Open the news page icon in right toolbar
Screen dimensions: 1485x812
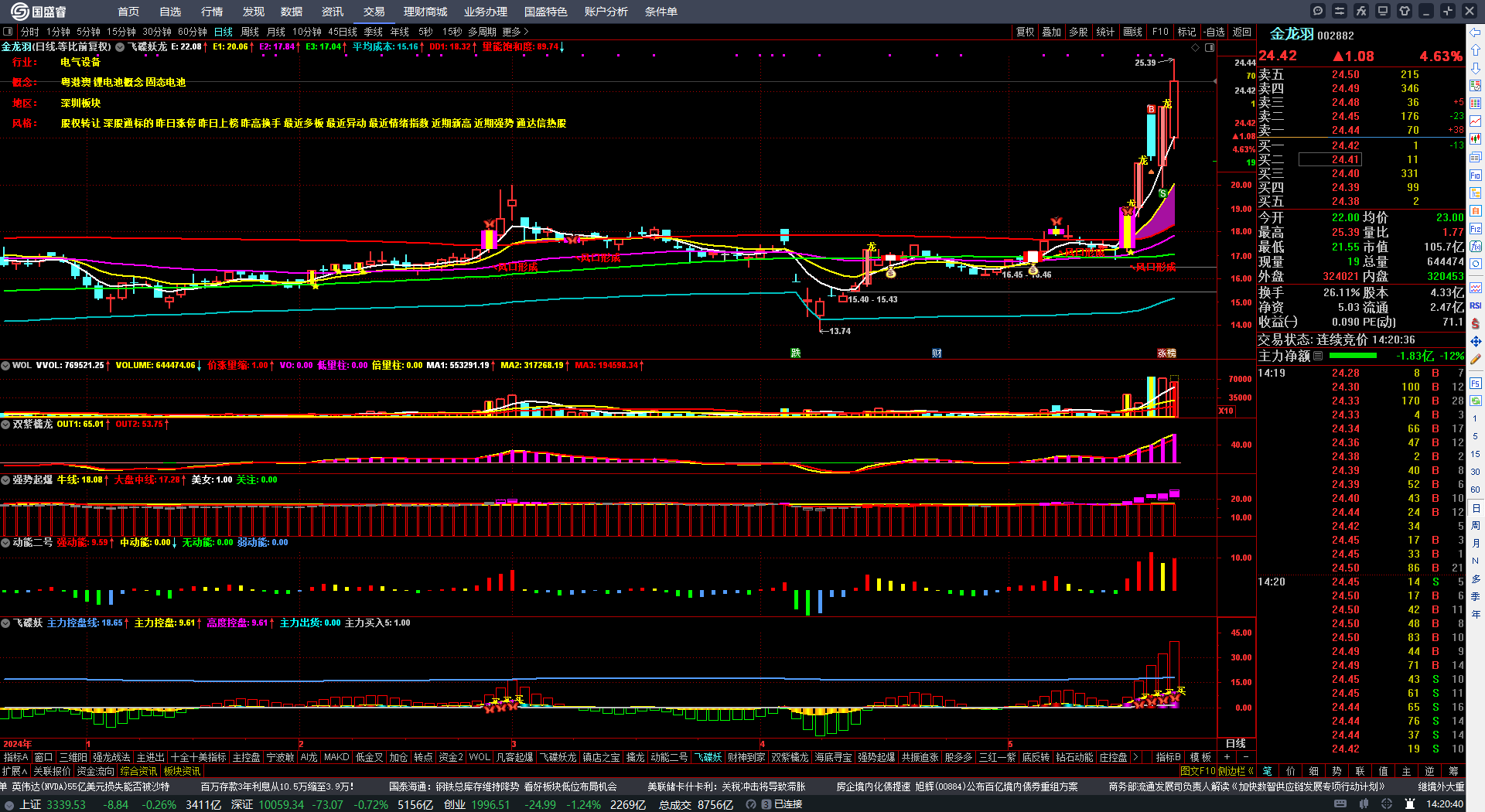pyautogui.click(x=1476, y=157)
